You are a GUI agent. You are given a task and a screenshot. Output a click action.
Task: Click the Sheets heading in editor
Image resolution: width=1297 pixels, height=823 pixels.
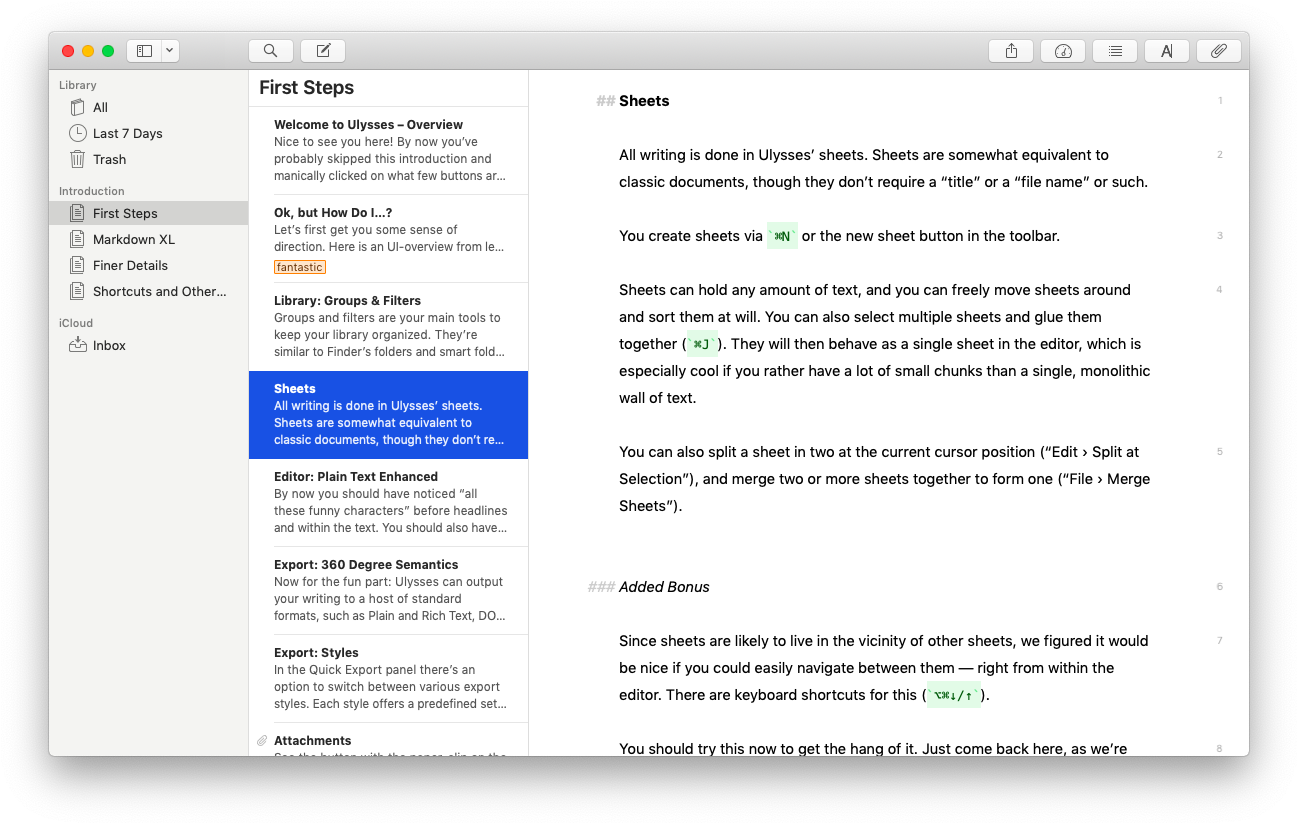pyautogui.click(x=644, y=101)
